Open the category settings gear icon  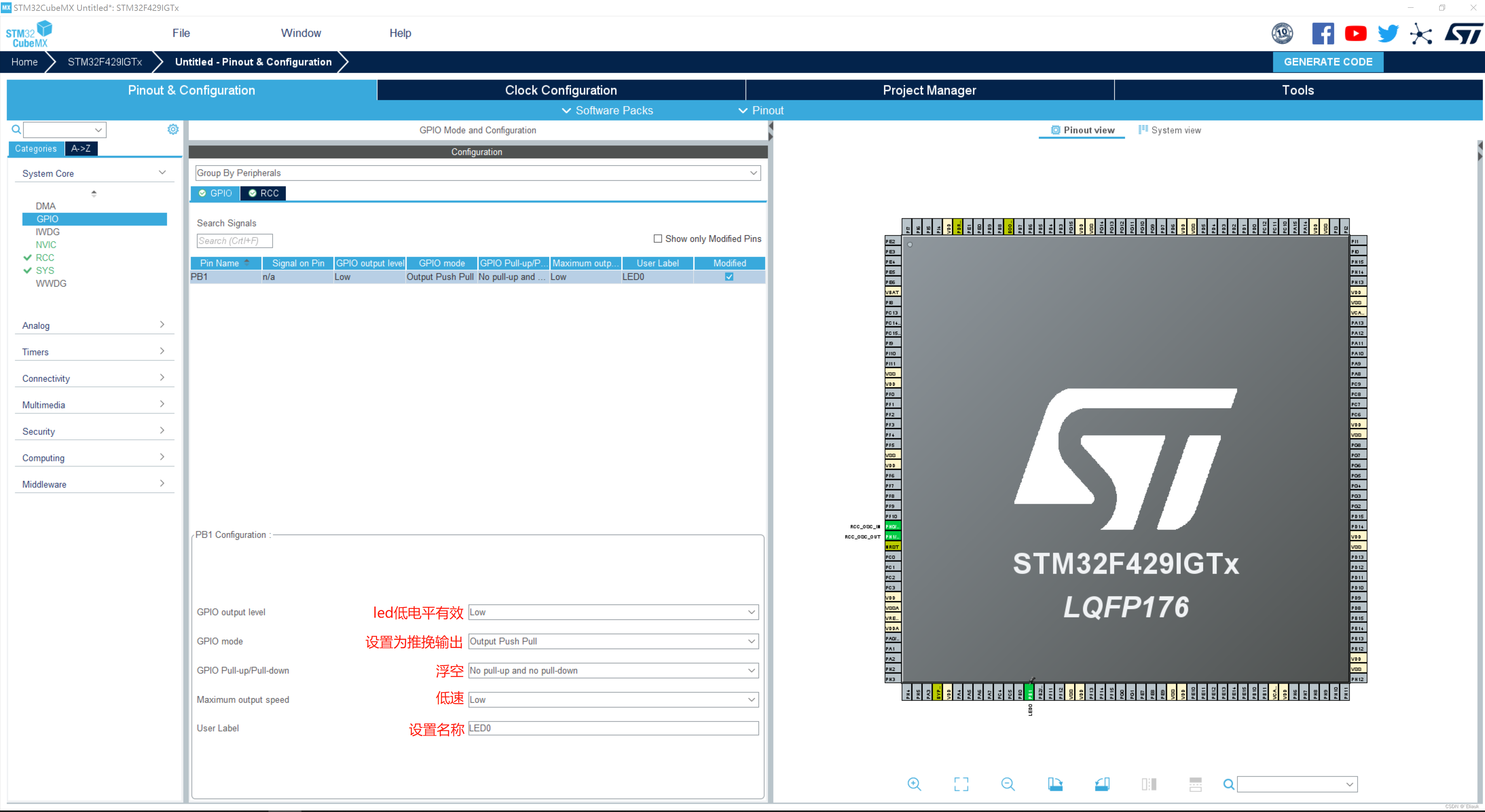[x=173, y=129]
